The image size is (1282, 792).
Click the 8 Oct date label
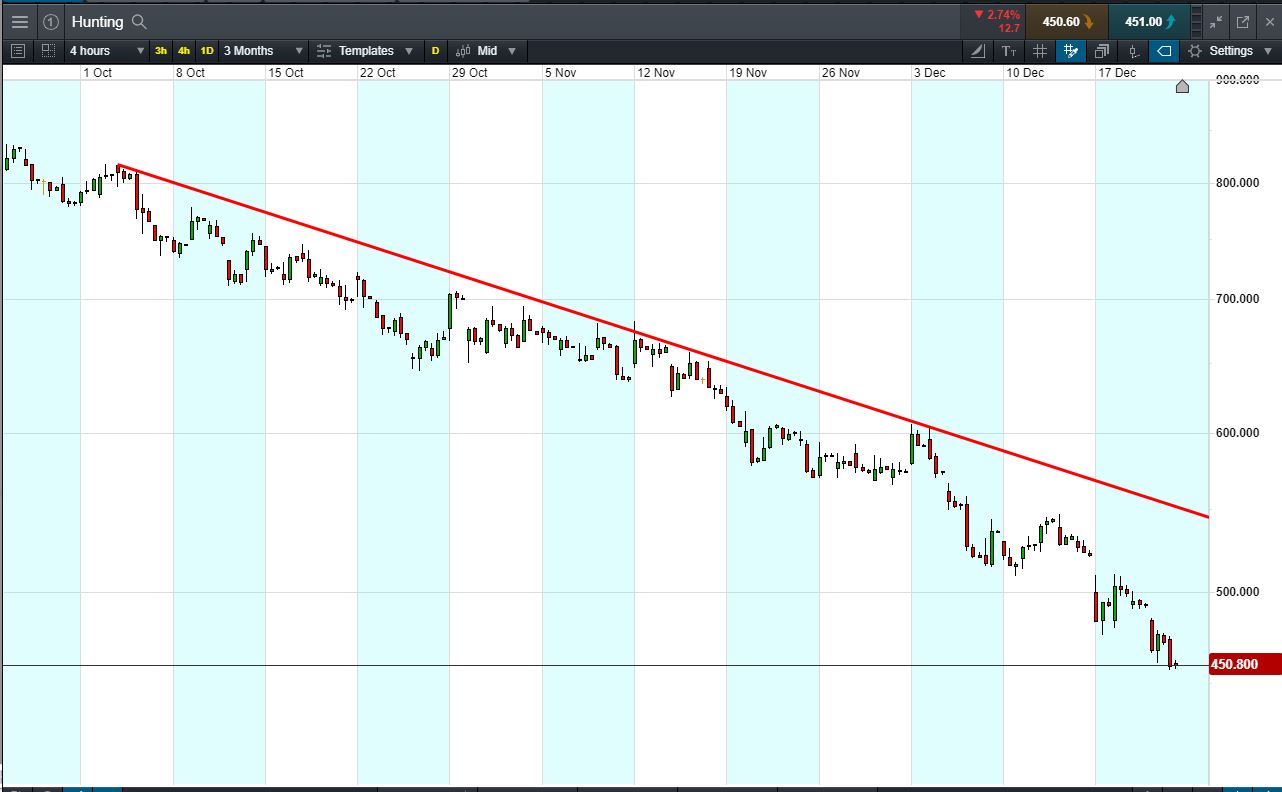(190, 73)
